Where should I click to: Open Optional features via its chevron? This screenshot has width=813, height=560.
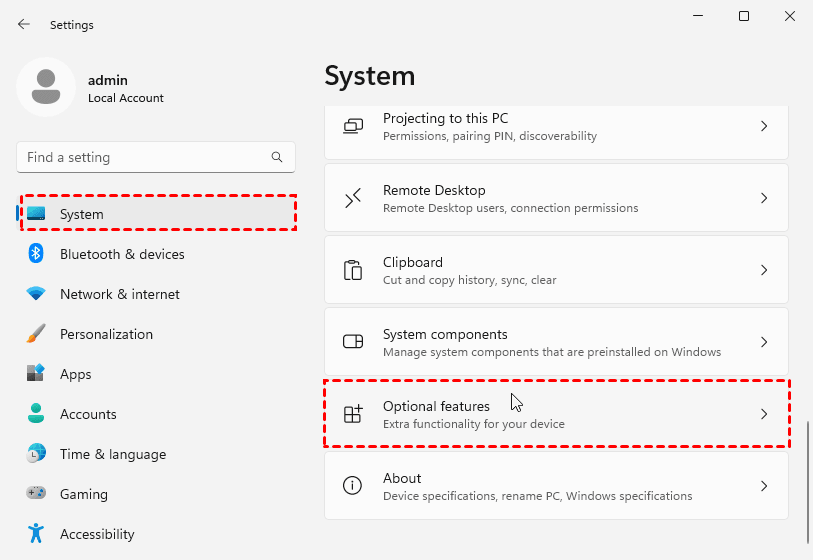click(x=764, y=414)
